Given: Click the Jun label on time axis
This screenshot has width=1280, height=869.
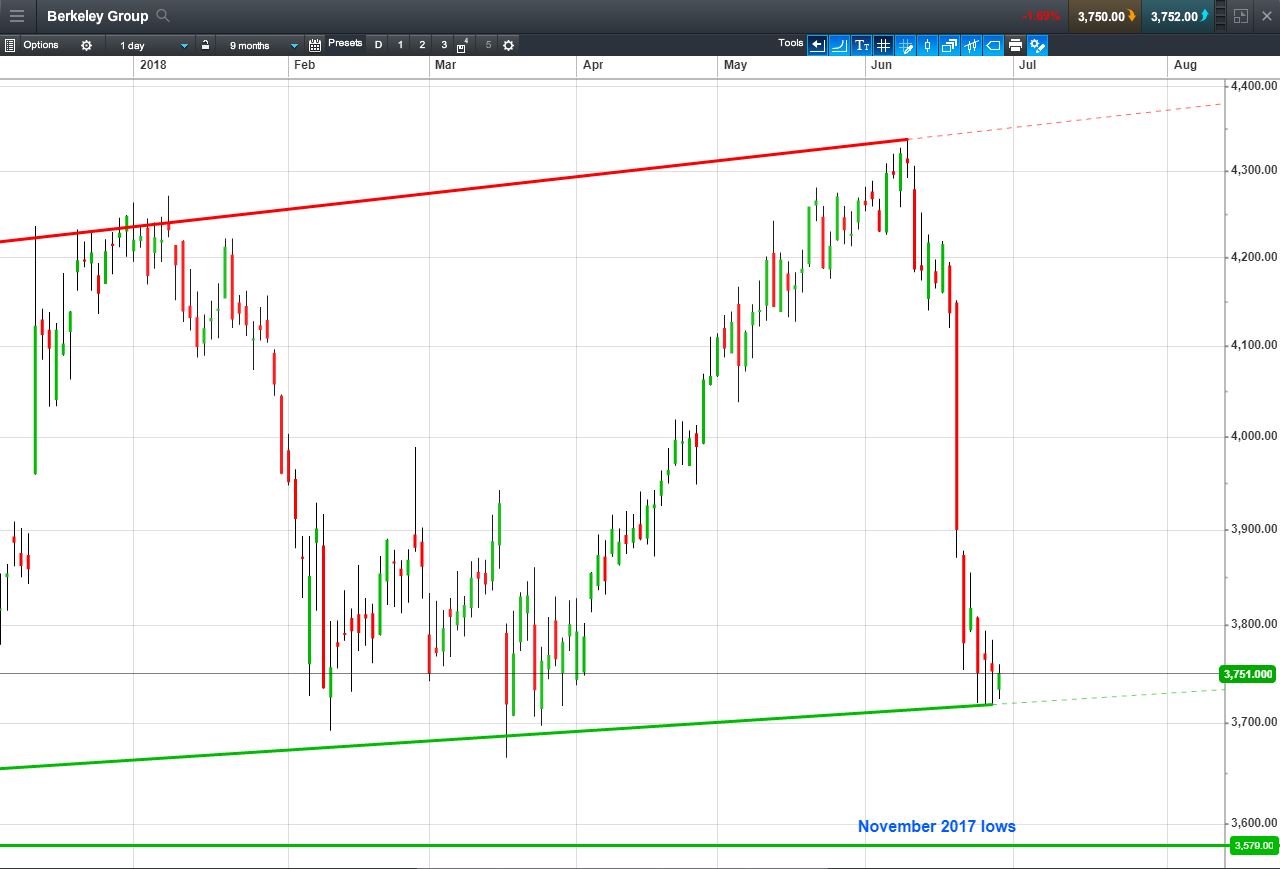Looking at the screenshot, I should 882,65.
